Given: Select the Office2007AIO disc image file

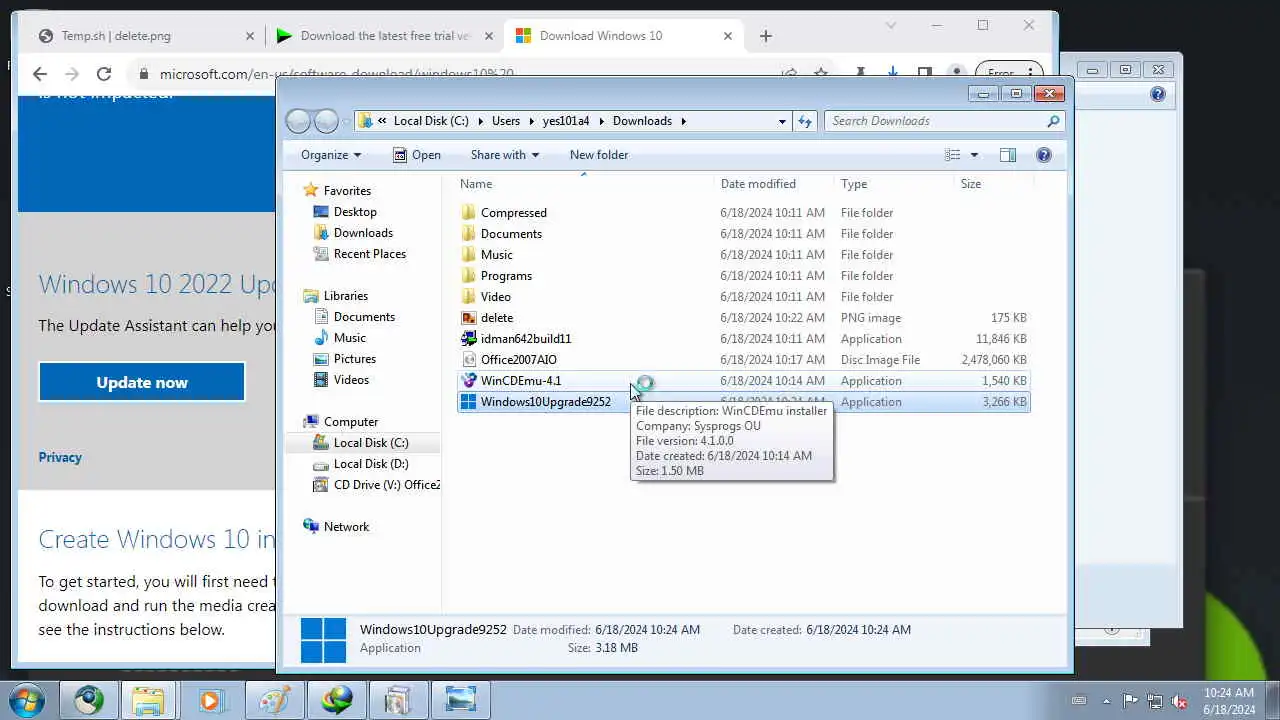Looking at the screenshot, I should pos(519,360).
